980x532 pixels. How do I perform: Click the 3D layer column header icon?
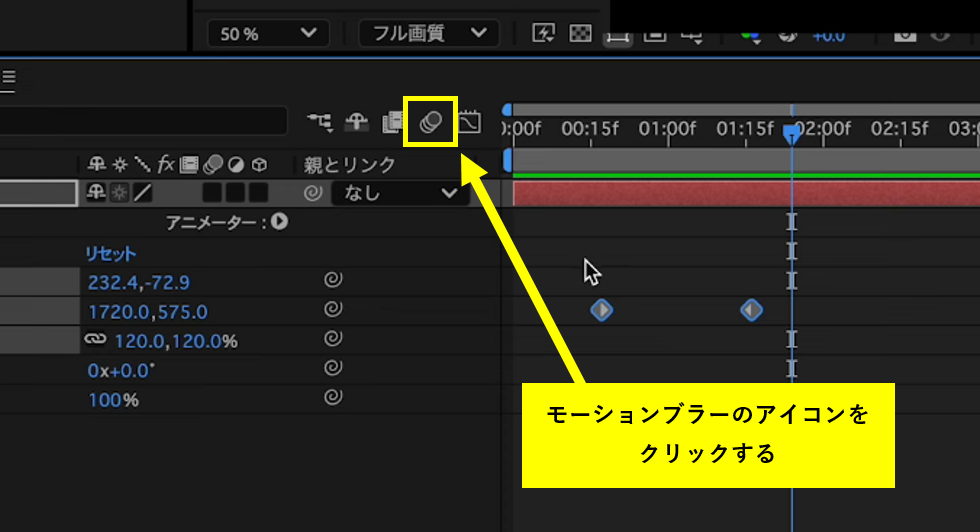[259, 165]
